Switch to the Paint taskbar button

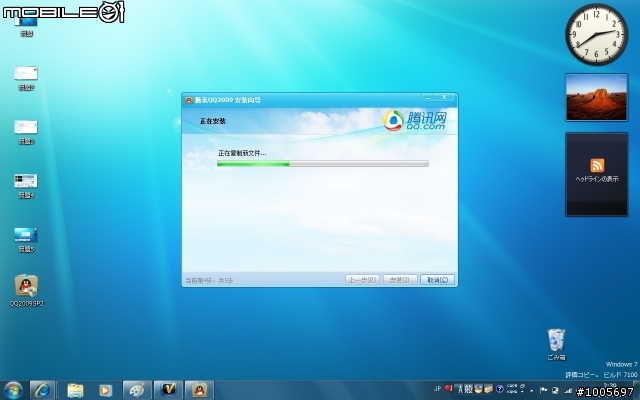[x=137, y=390]
